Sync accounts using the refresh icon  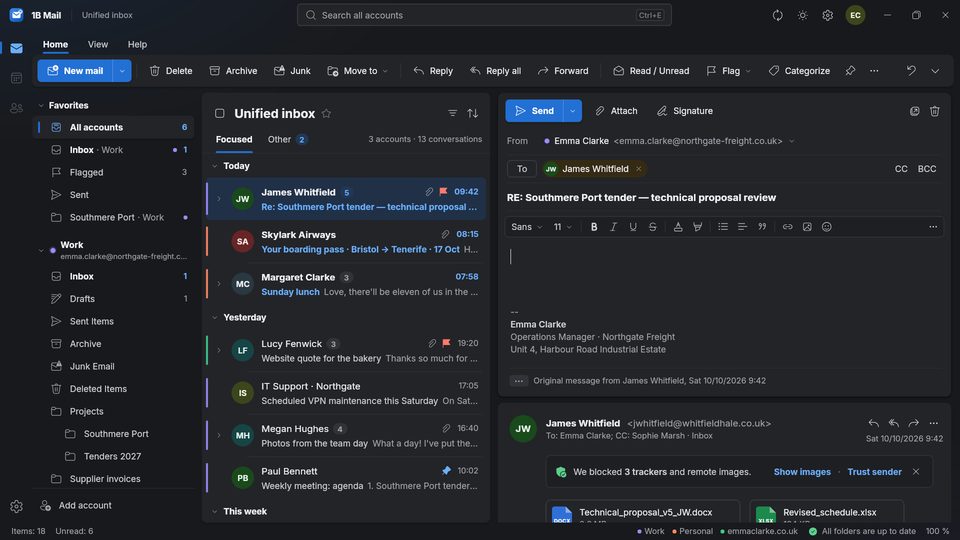pyautogui.click(x=777, y=15)
